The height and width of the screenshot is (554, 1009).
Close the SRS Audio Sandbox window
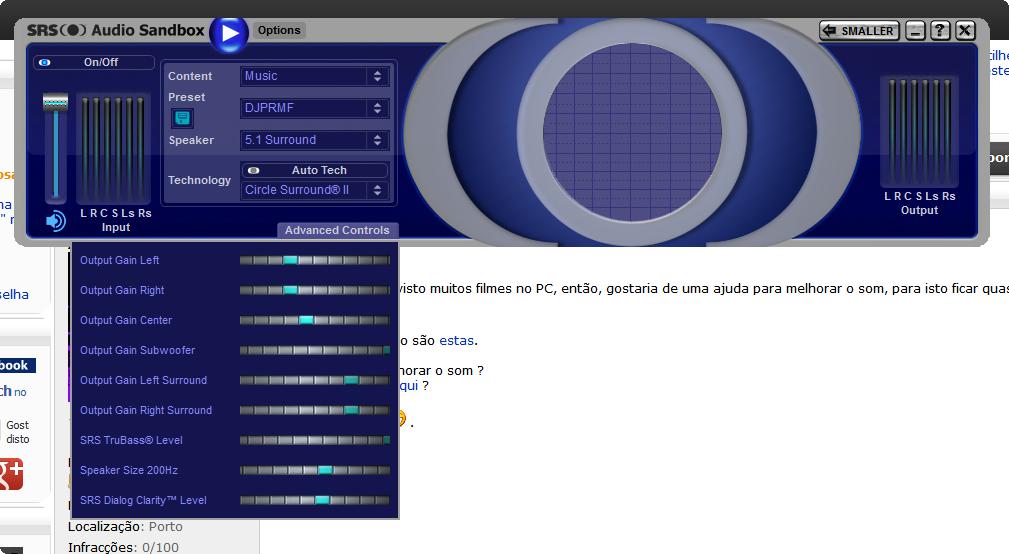click(x=965, y=30)
